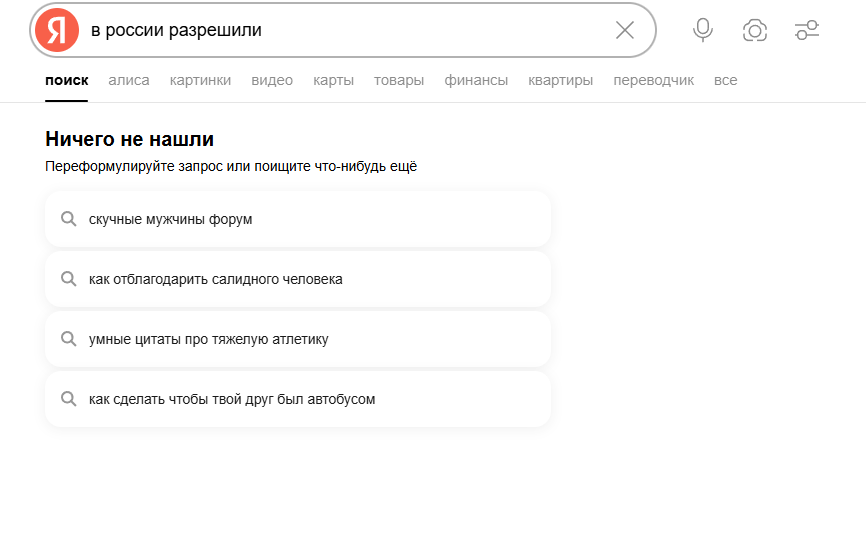Go to the "карты" tab
Viewport: 866px width, 560px height.
click(333, 80)
